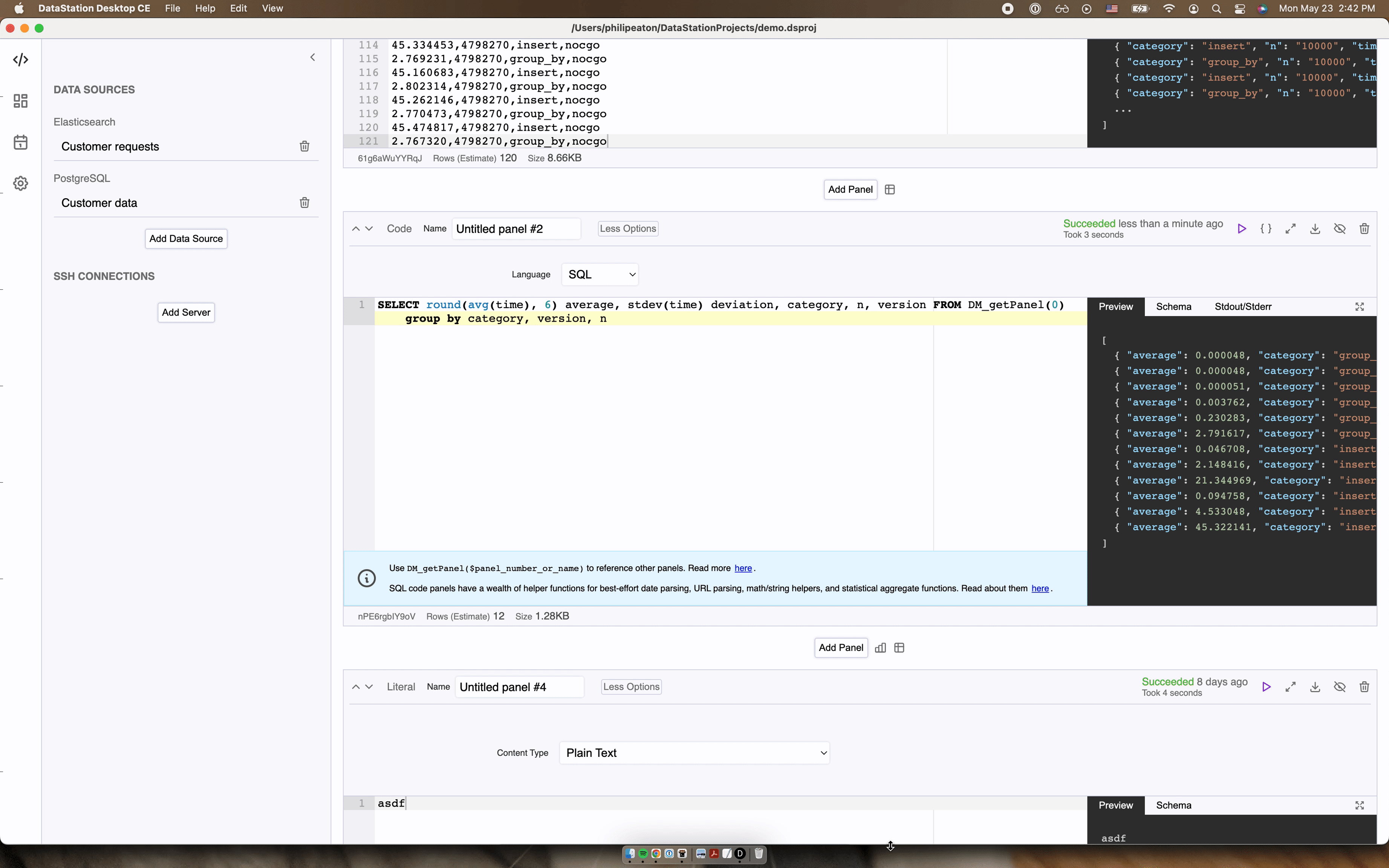Toggle the Less Options for Untitled panel #4

[x=631, y=686]
